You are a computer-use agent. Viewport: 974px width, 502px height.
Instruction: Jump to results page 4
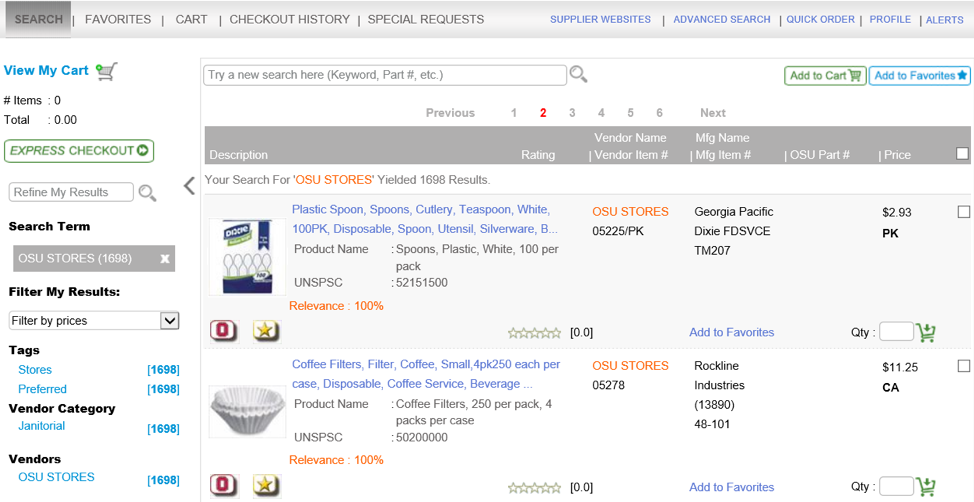coord(601,112)
